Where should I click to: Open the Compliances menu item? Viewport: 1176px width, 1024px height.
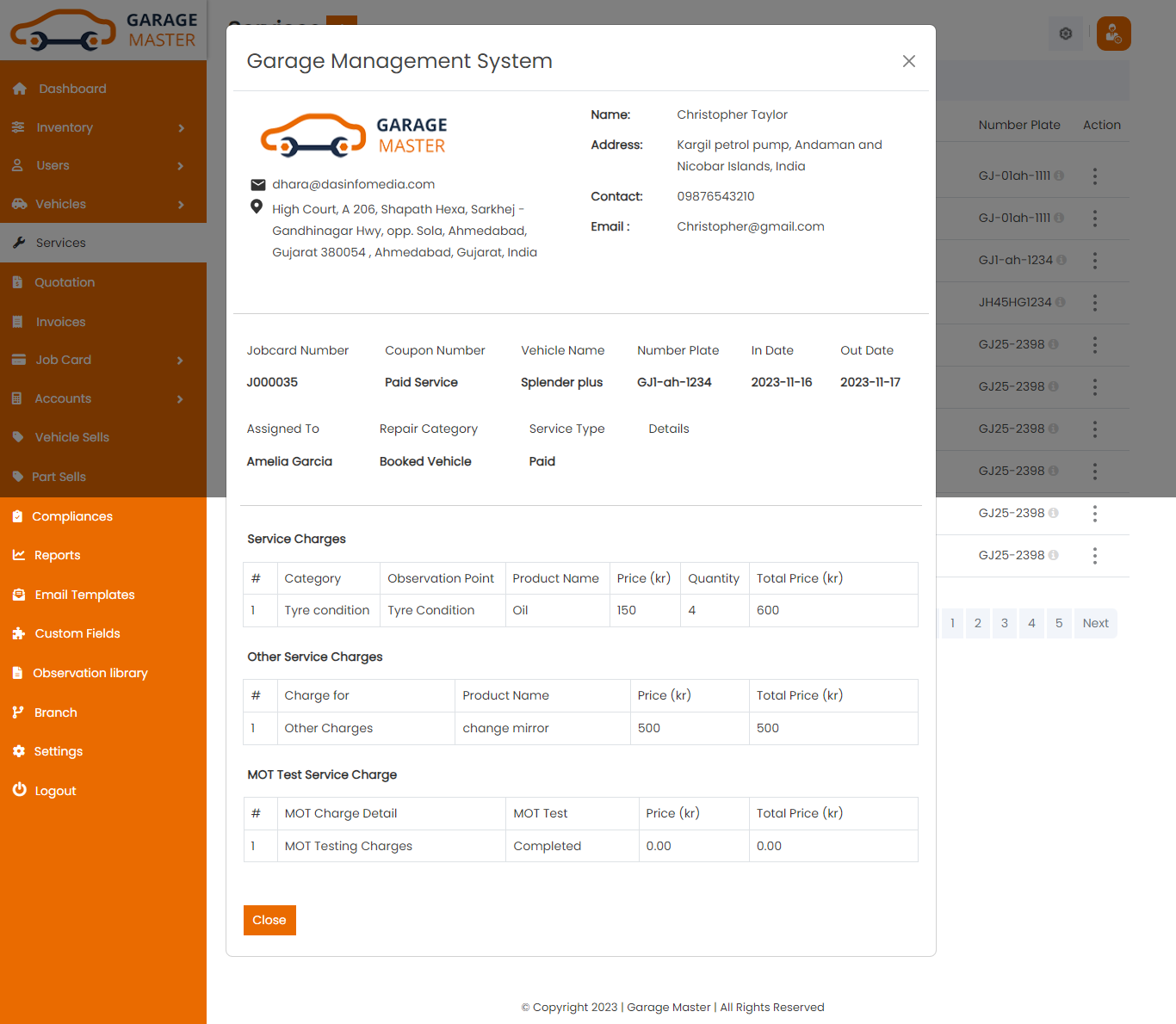click(x=72, y=516)
